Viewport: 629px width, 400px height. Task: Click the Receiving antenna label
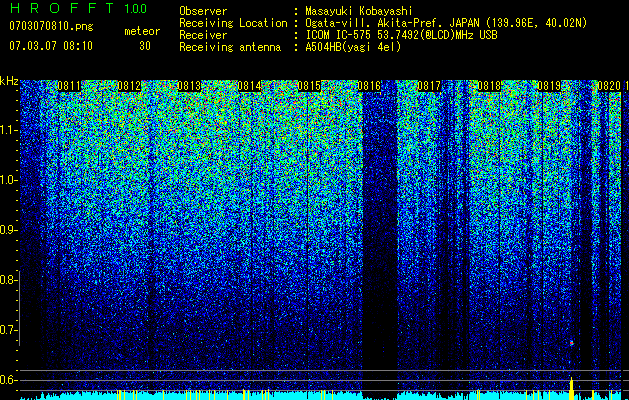(230, 47)
